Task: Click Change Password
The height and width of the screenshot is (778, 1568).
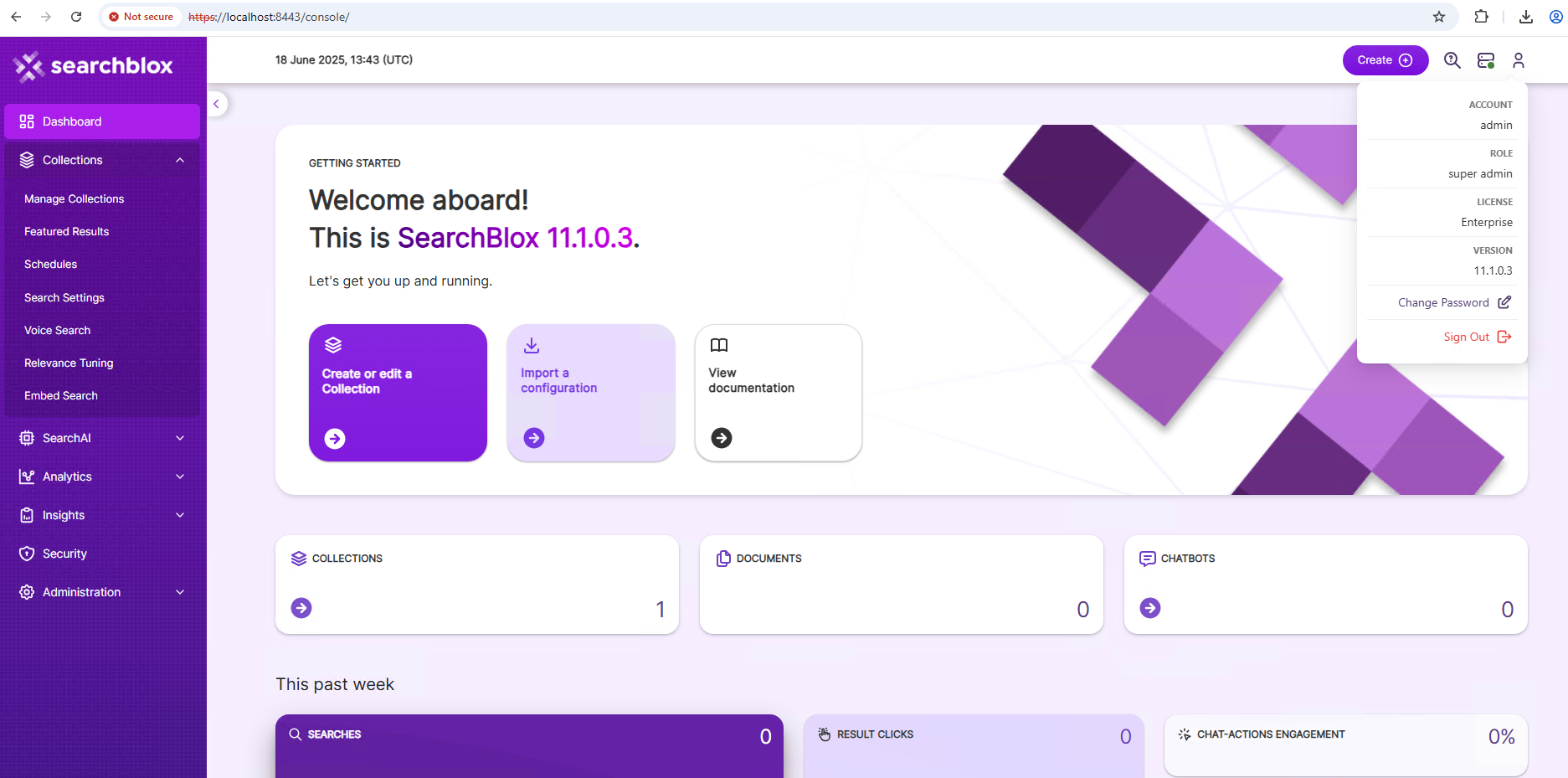Action: coord(1443,302)
